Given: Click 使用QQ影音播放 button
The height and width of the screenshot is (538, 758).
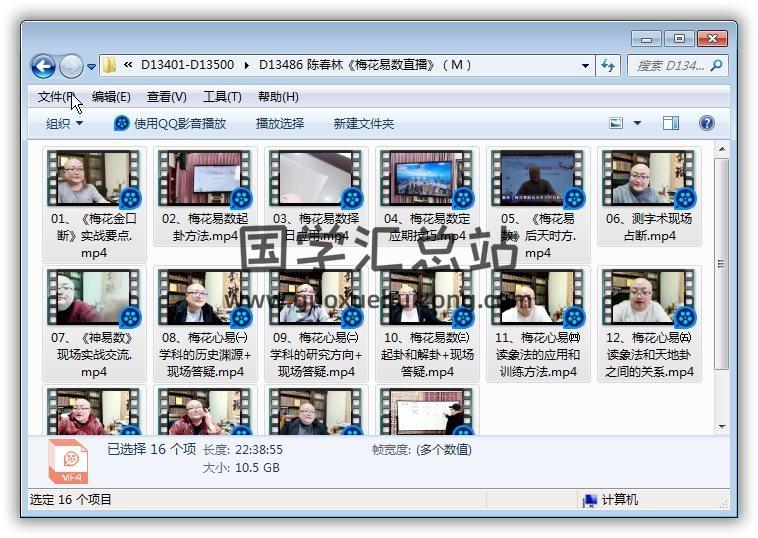Looking at the screenshot, I should pyautogui.click(x=170, y=124).
